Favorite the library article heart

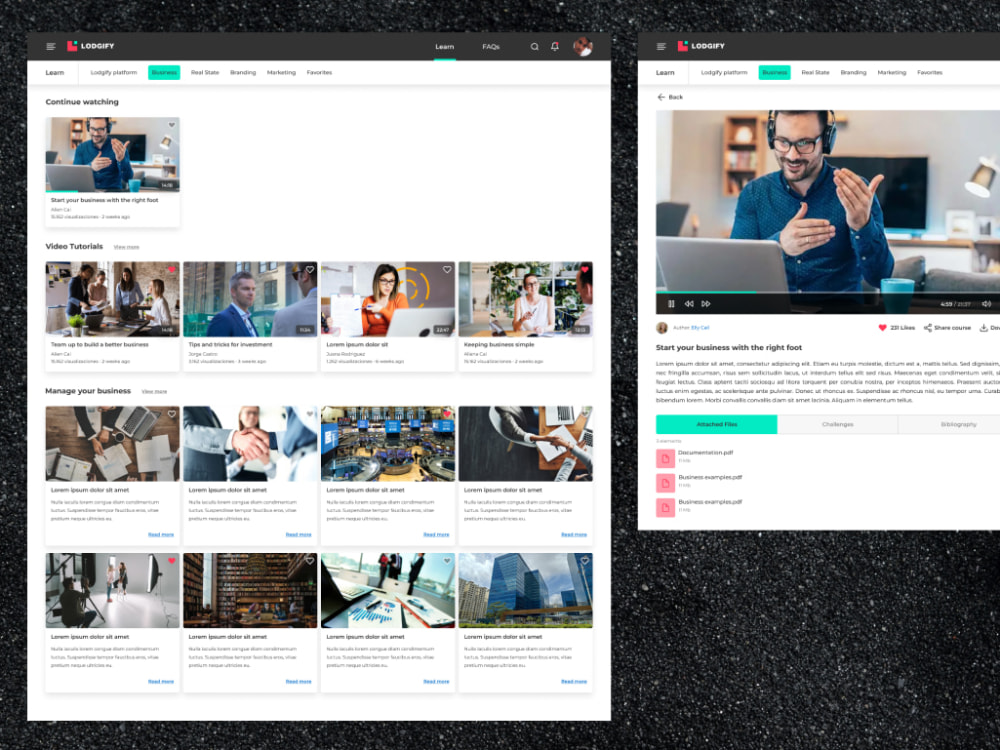[309, 561]
